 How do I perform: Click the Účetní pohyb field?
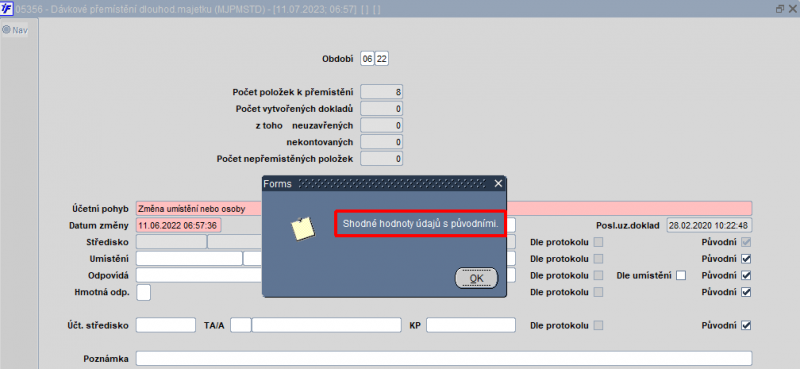444,209
